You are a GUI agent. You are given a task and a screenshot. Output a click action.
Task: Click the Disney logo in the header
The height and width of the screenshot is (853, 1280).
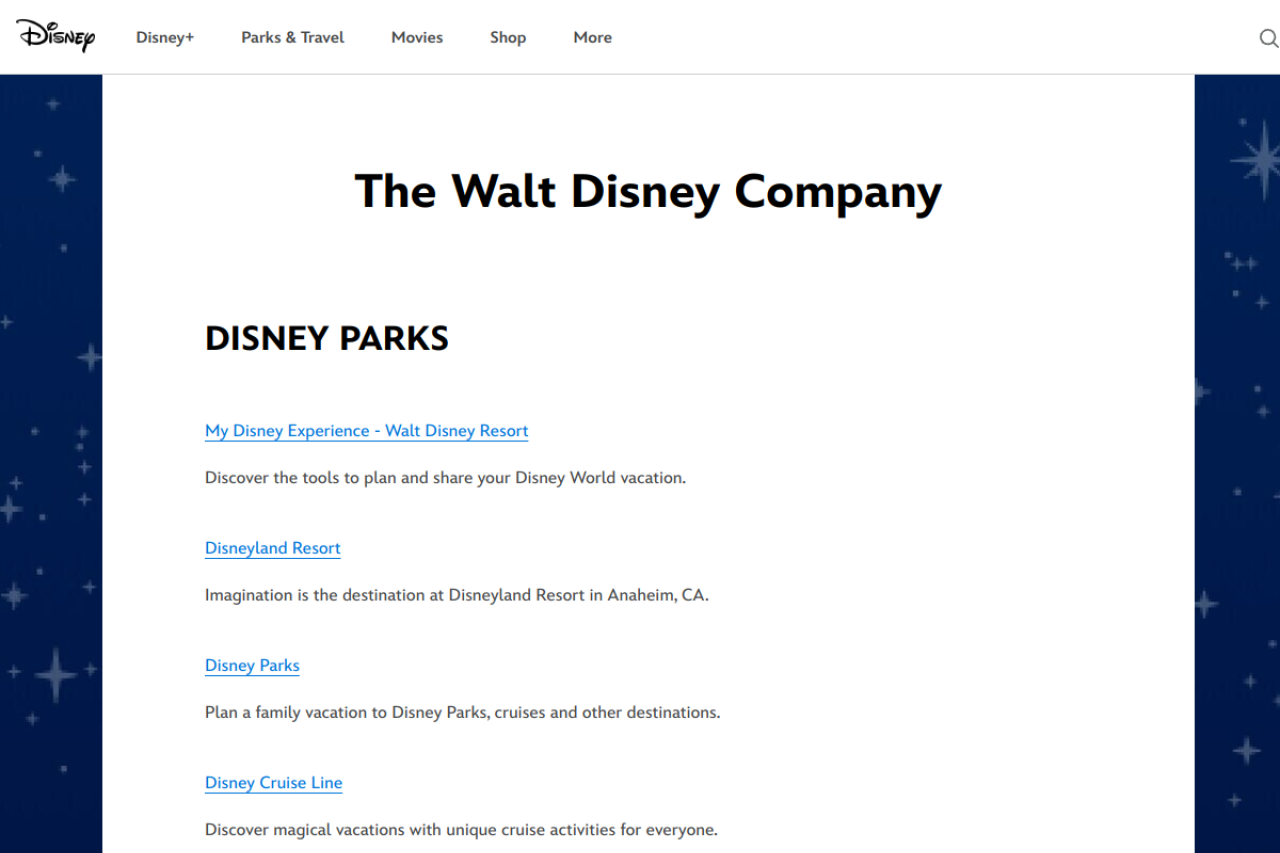pos(56,36)
